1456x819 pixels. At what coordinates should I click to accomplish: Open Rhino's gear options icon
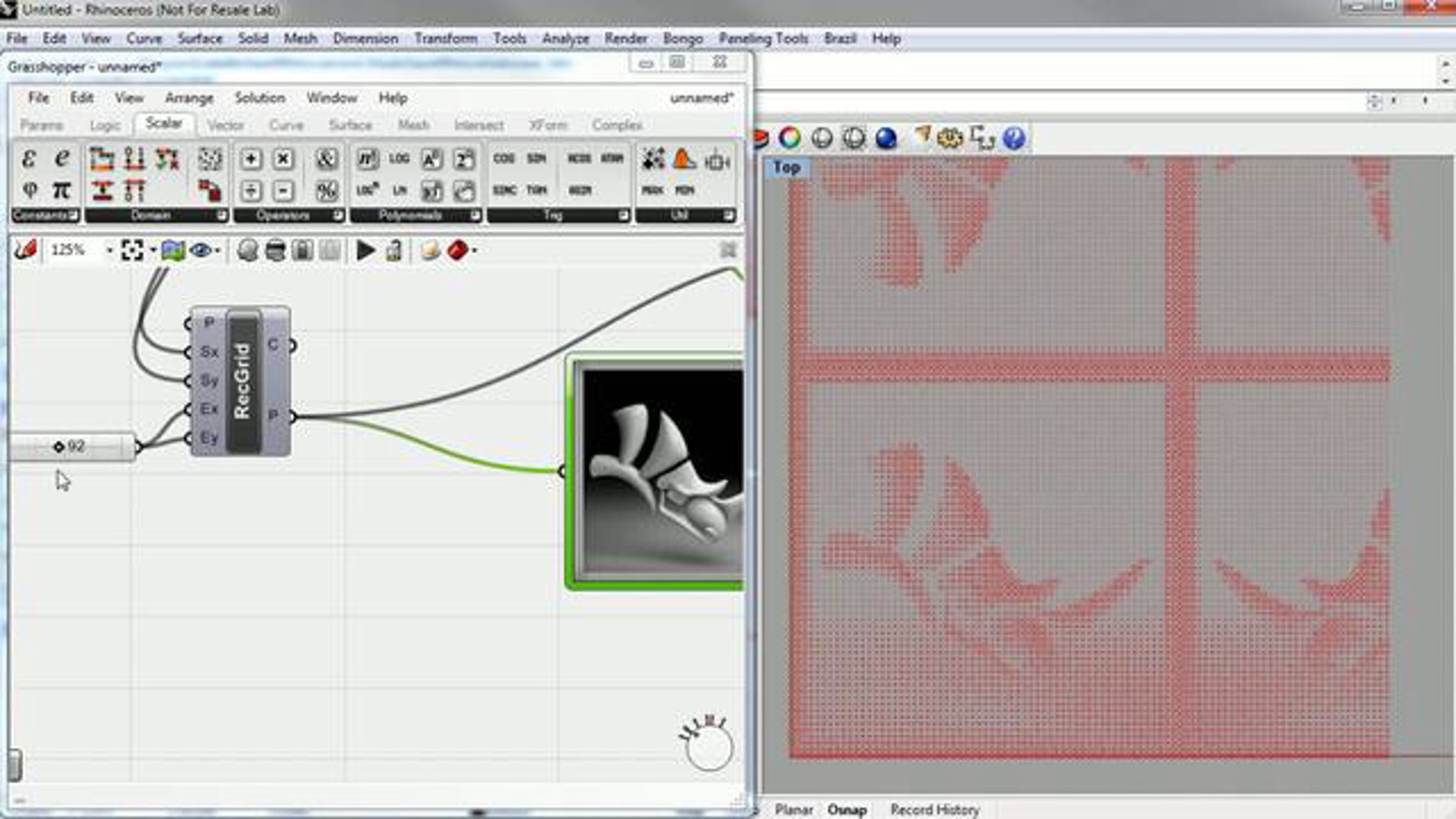[x=950, y=138]
